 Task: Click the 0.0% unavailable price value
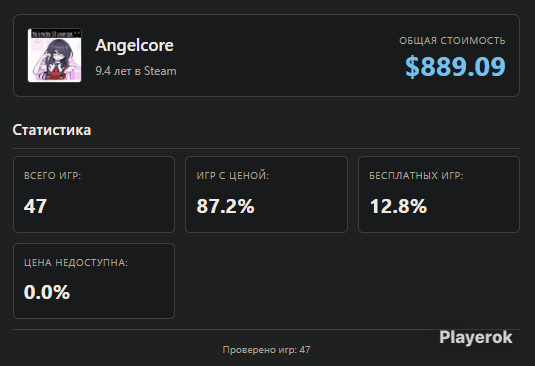point(47,292)
